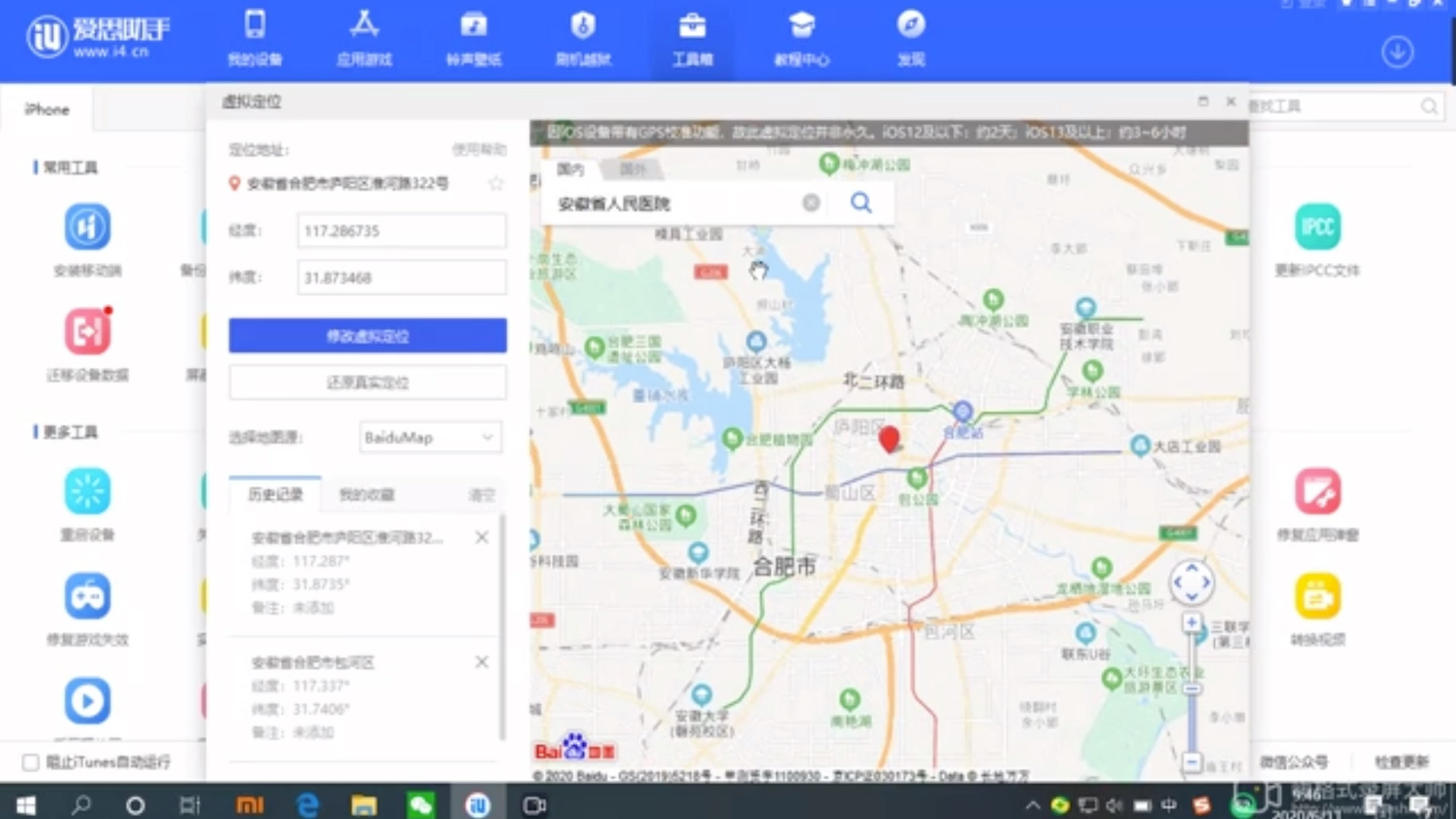This screenshot has width=1456, height=819.
Task: Click the latitude input field showing 31.873468
Action: [x=401, y=277]
